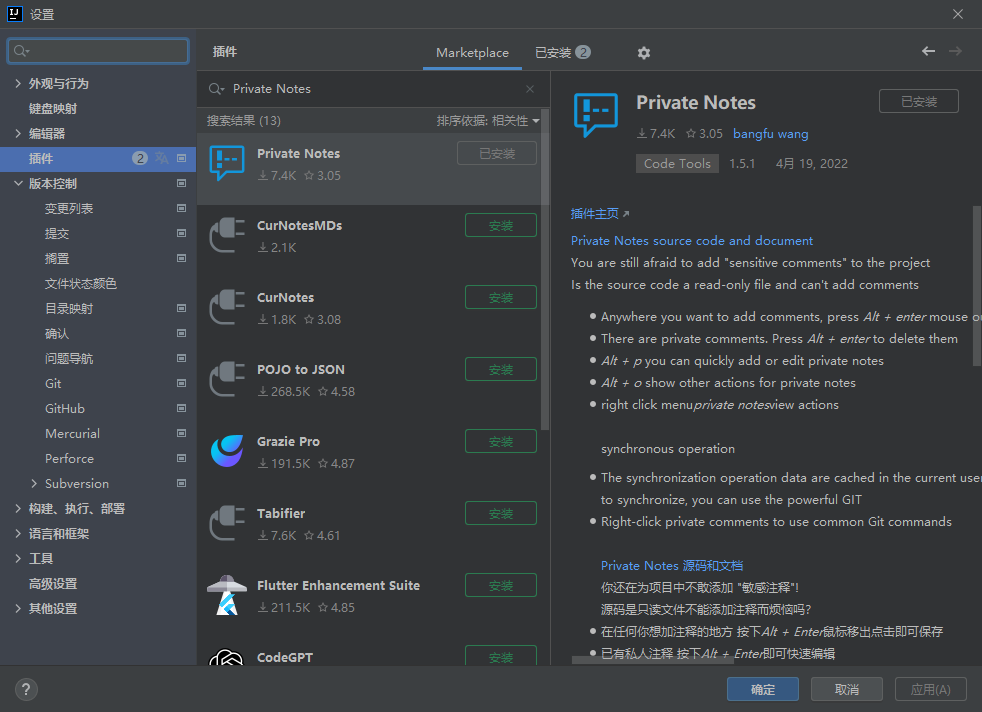Install the CurNotes plugin
Viewport: 982px width, 712px height.
click(500, 297)
